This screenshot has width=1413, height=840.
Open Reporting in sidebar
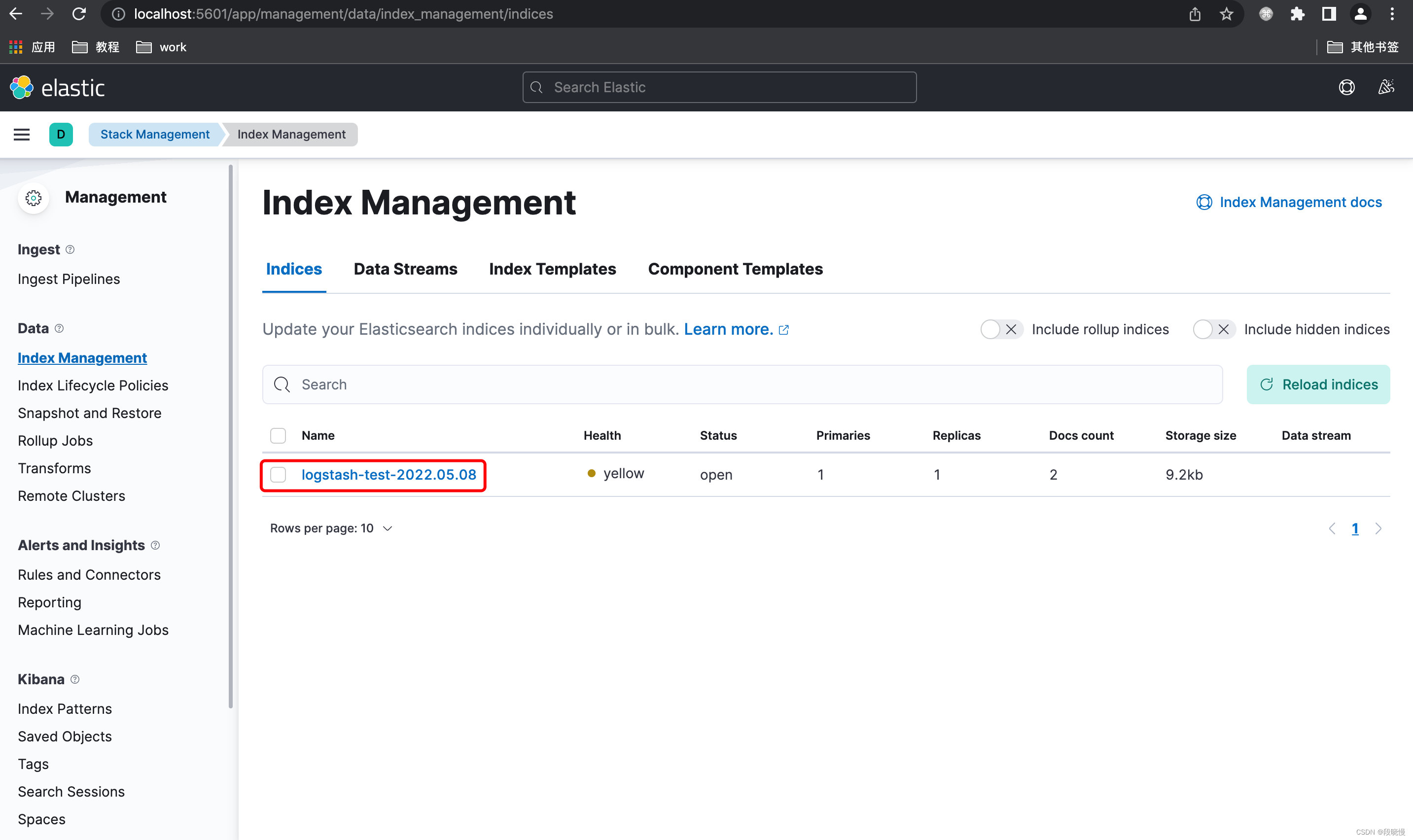(x=49, y=602)
